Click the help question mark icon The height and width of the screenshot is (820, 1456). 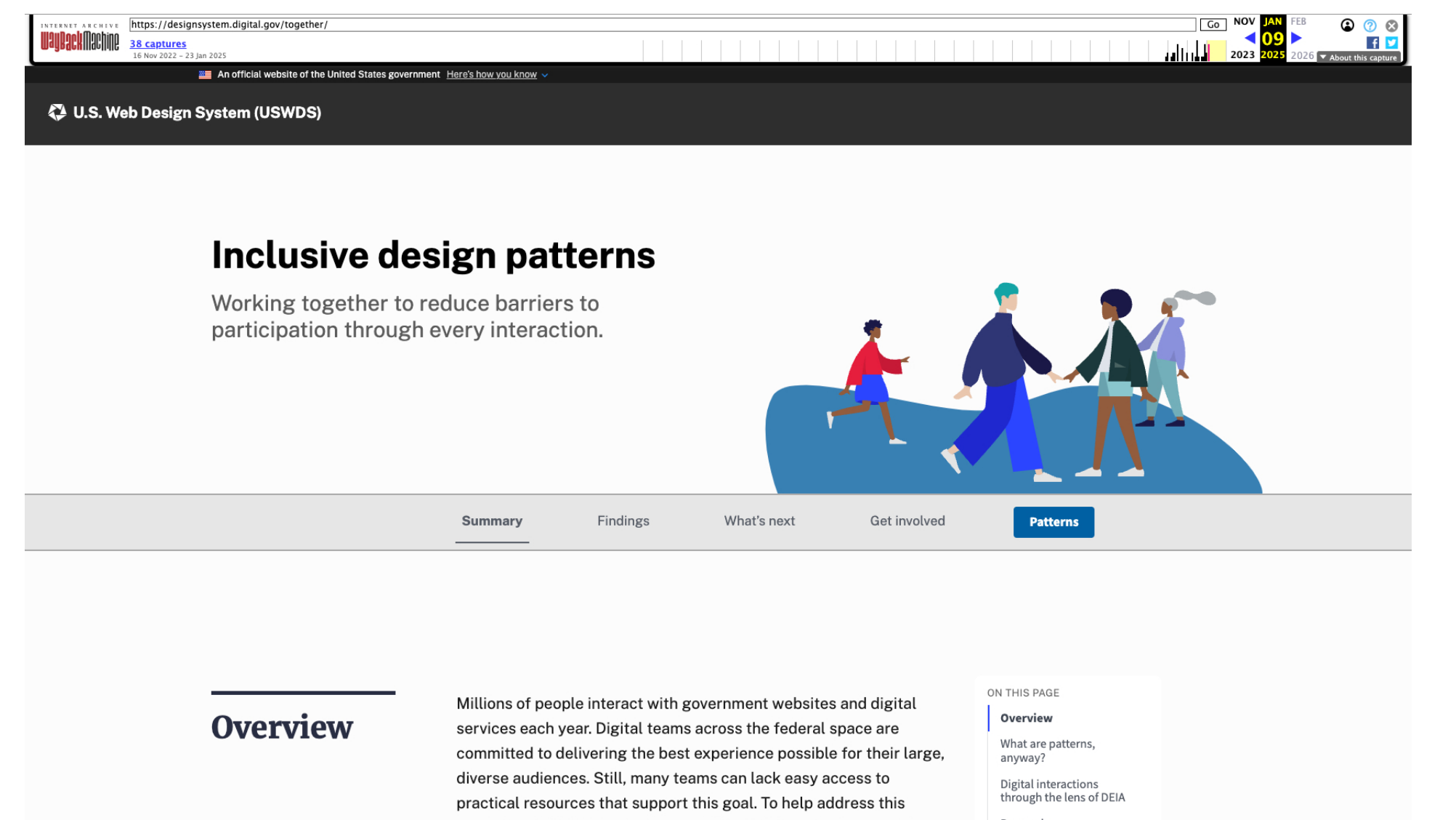coord(1370,25)
